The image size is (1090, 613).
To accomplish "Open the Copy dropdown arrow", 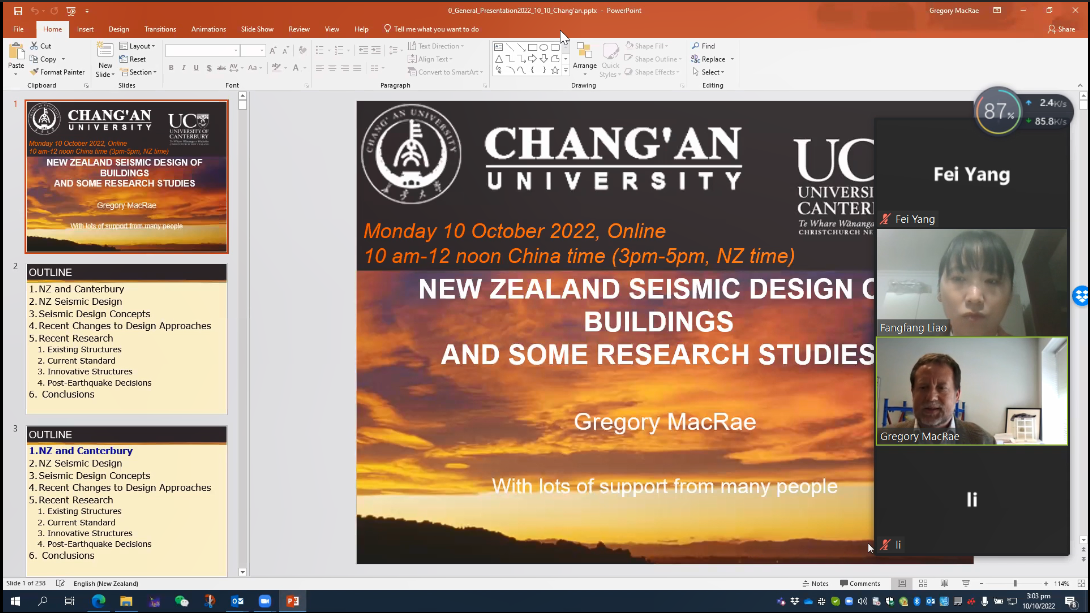I will (63, 59).
